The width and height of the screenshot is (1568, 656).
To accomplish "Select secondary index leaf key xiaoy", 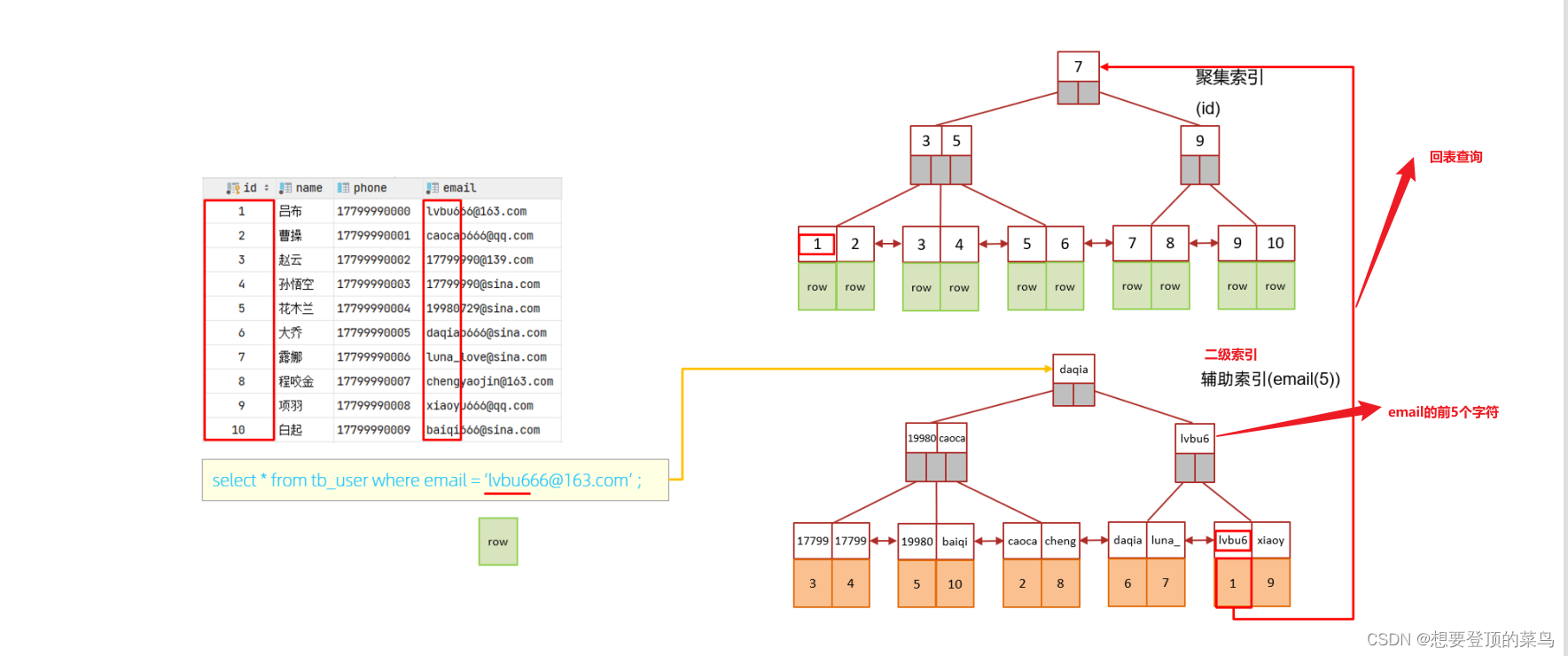I will pos(1270,540).
